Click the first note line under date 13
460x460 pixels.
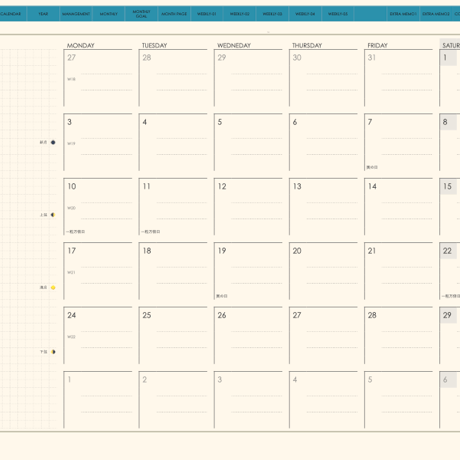pos(332,202)
